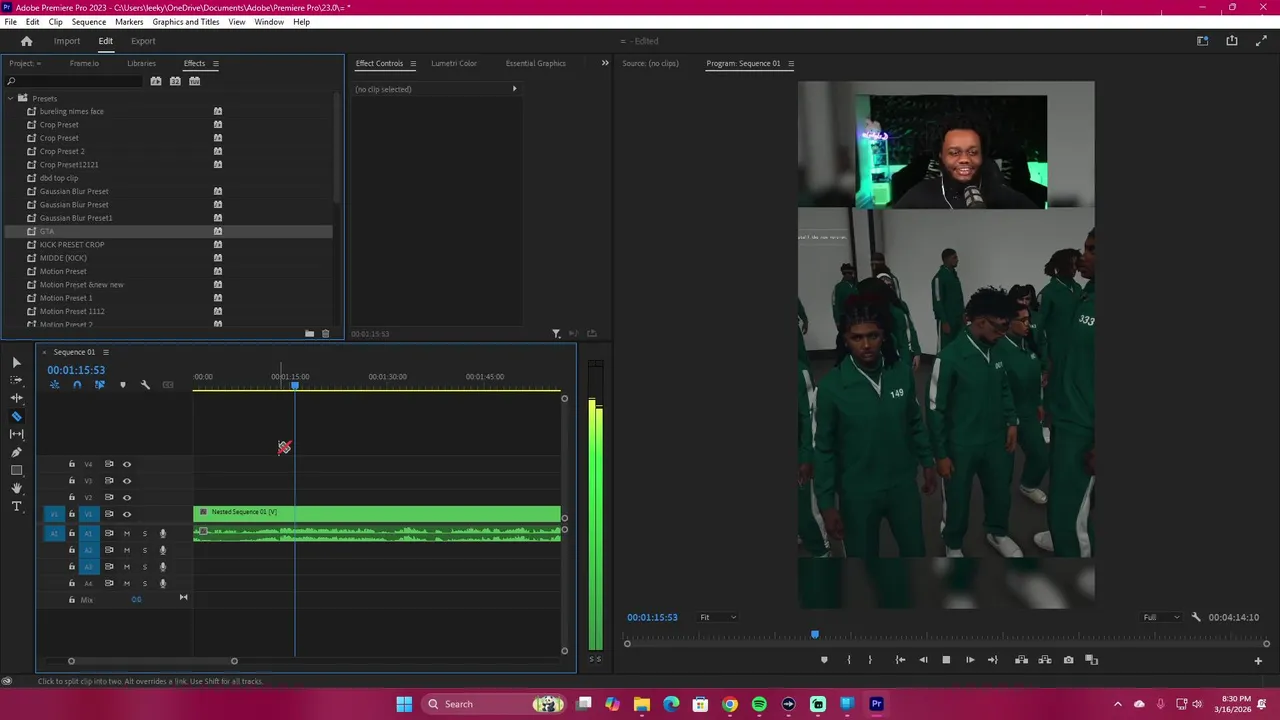Click the Home icon
Image resolution: width=1280 pixels, height=720 pixels.
click(27, 41)
